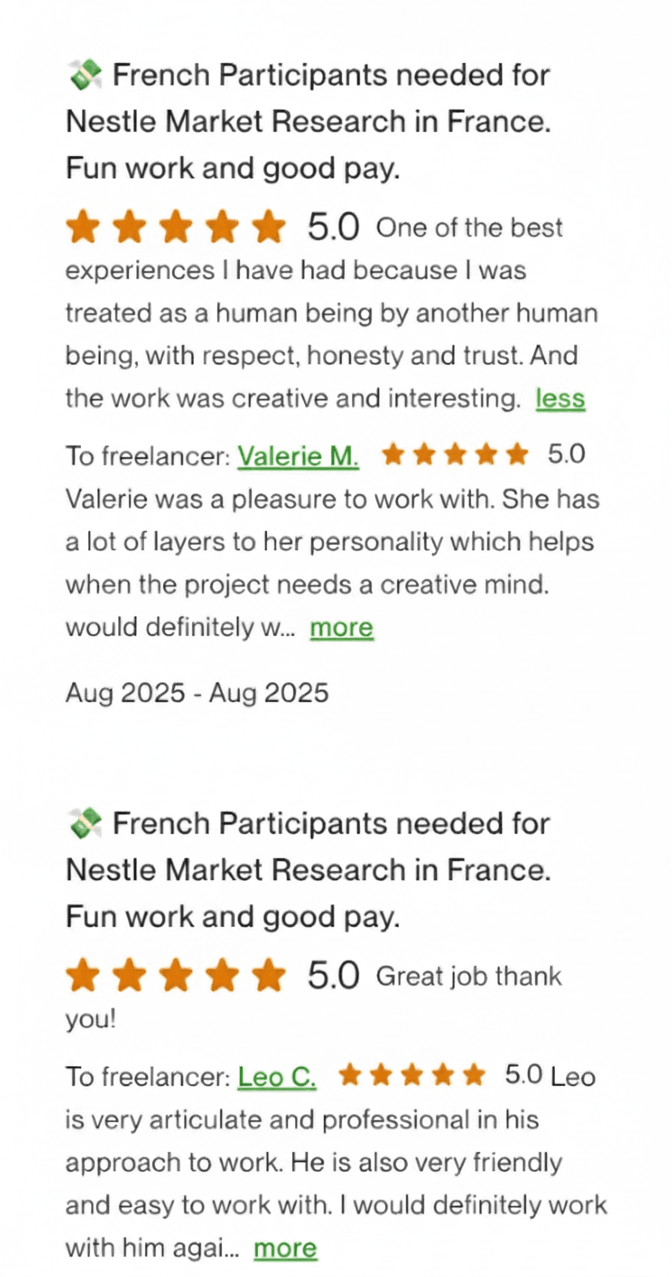Open Leo C.'s freelancer profile
The height and width of the screenshot is (1277, 672).
276,1077
